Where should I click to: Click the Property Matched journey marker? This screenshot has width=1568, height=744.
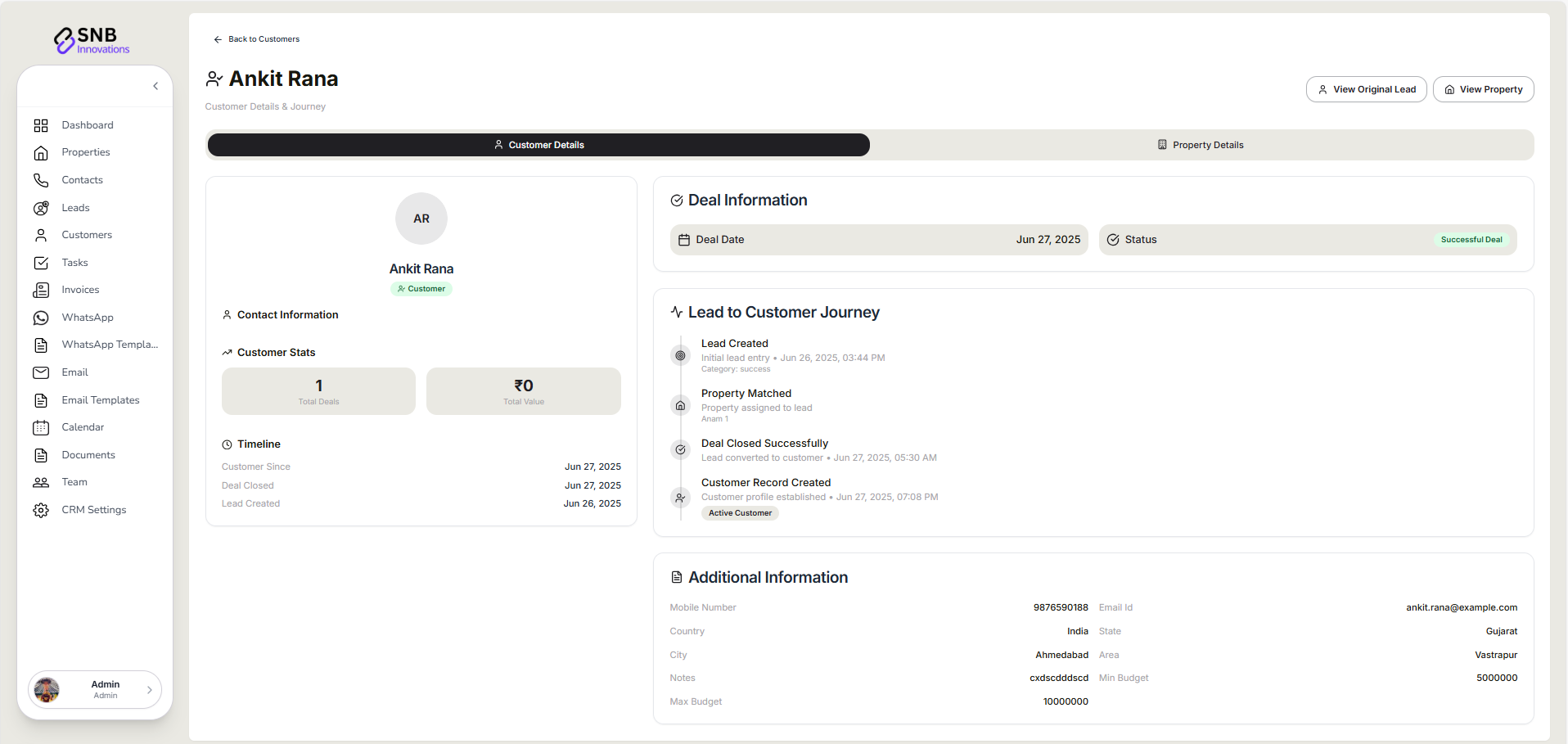[x=680, y=405]
